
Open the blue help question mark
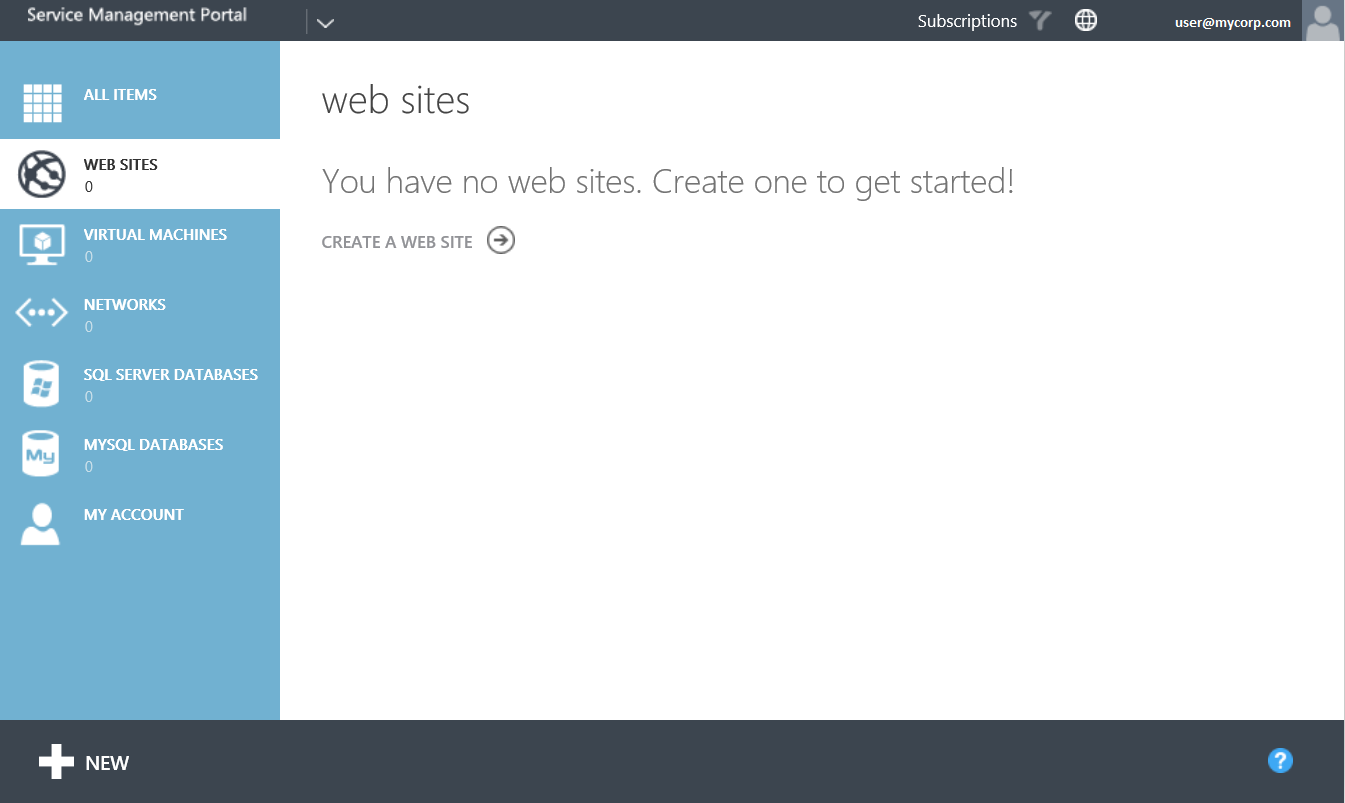[x=1280, y=761]
